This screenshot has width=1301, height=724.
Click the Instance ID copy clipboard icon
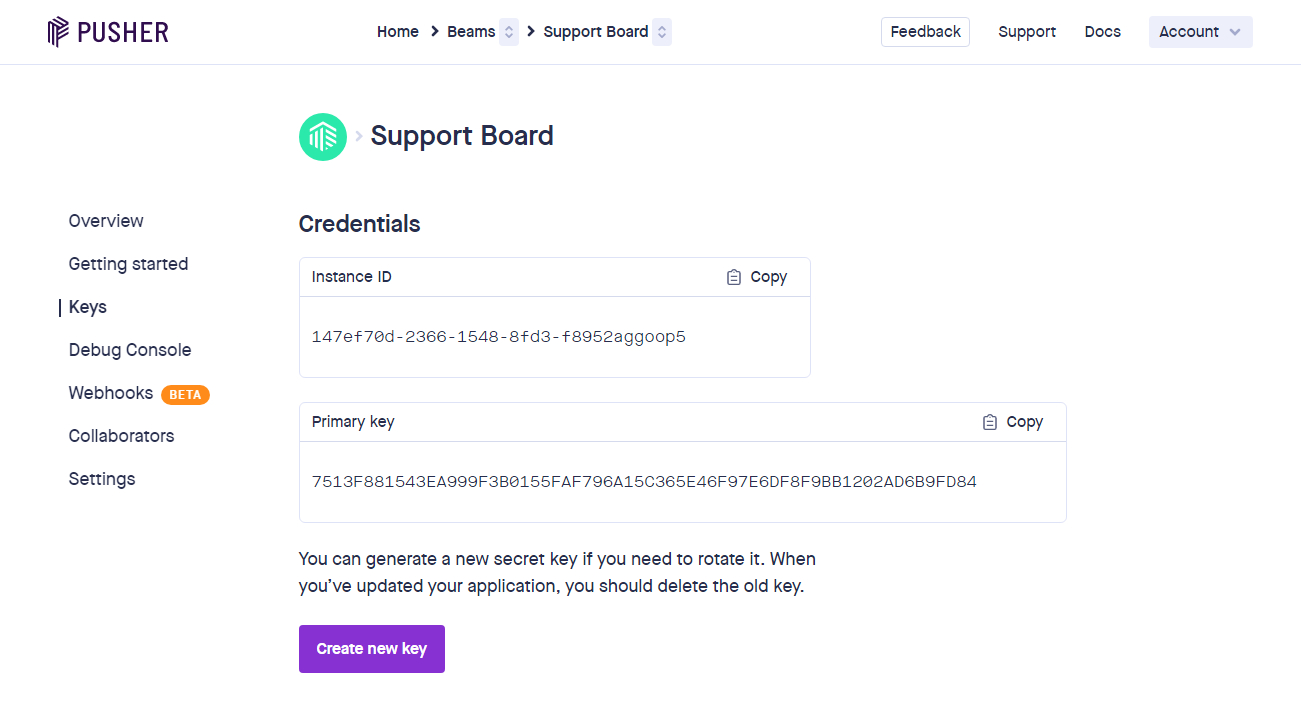pos(734,277)
